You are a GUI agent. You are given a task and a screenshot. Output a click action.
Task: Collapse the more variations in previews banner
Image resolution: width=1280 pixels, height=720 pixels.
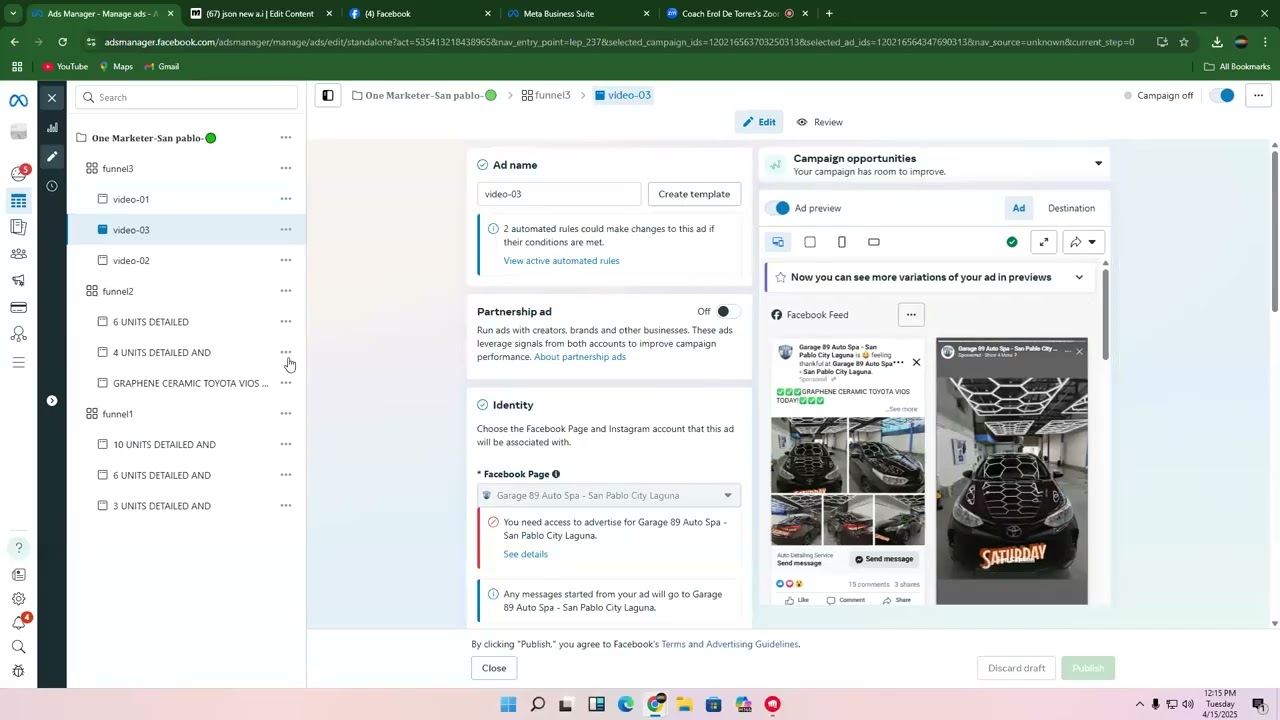click(x=1079, y=277)
